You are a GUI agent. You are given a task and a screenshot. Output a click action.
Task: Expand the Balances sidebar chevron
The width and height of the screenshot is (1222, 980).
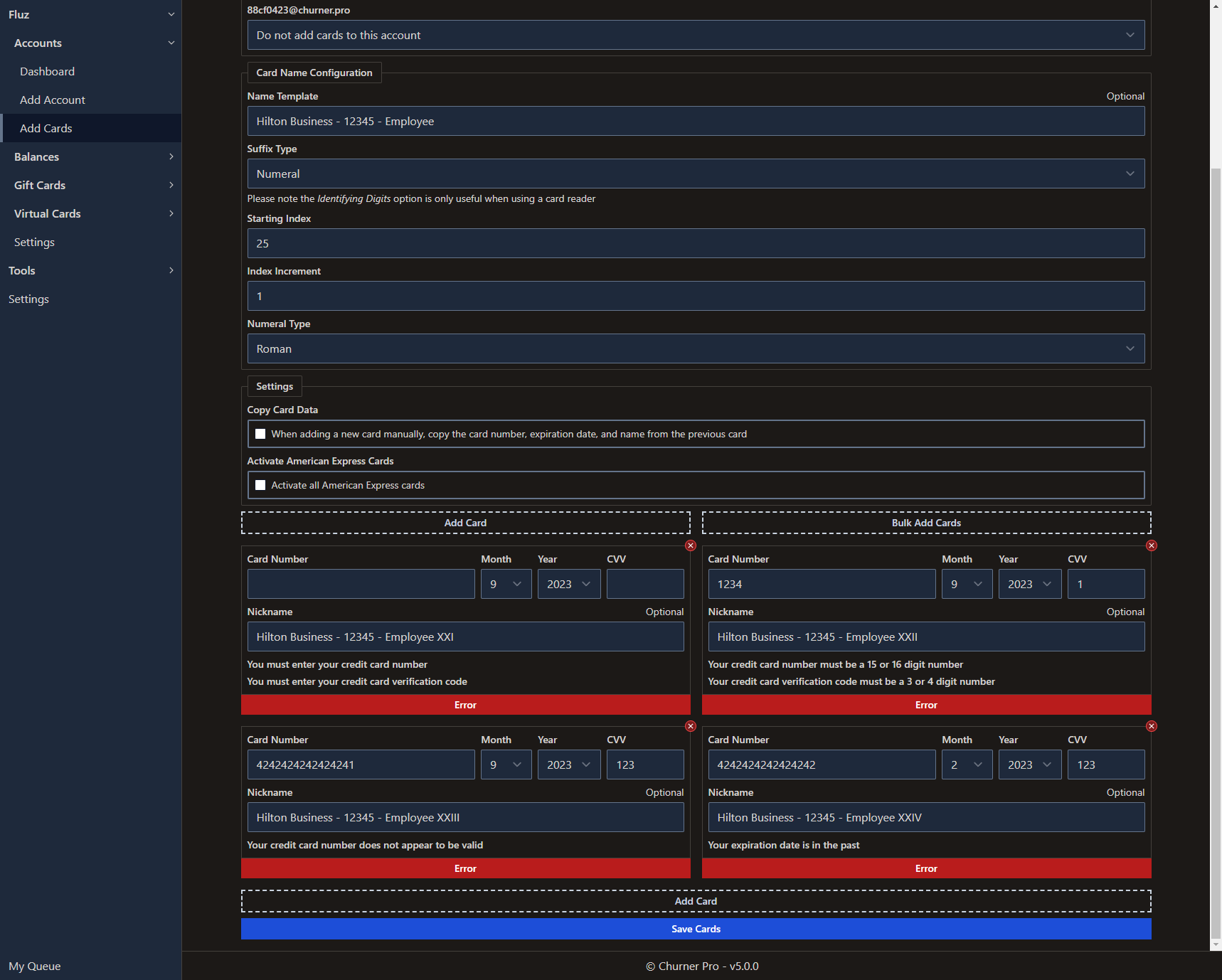(171, 156)
